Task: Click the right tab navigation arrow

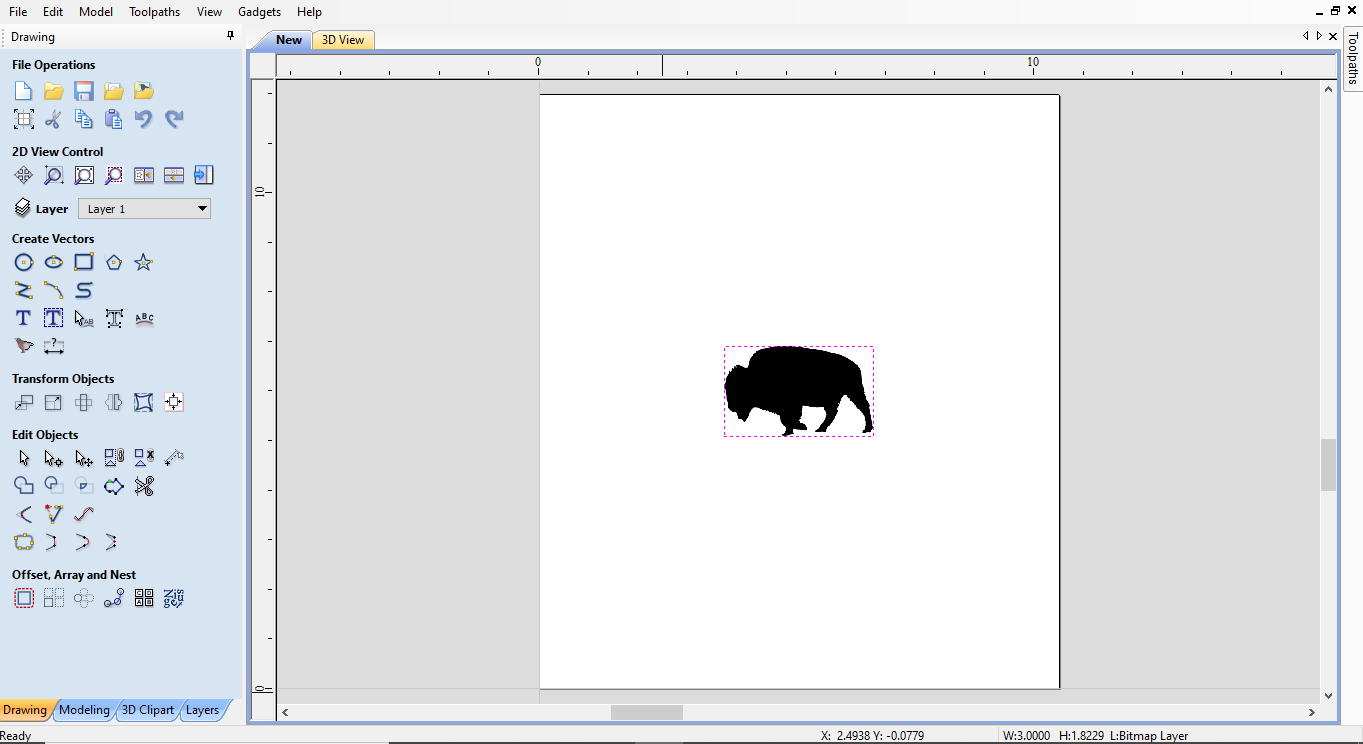Action: 1319,36
